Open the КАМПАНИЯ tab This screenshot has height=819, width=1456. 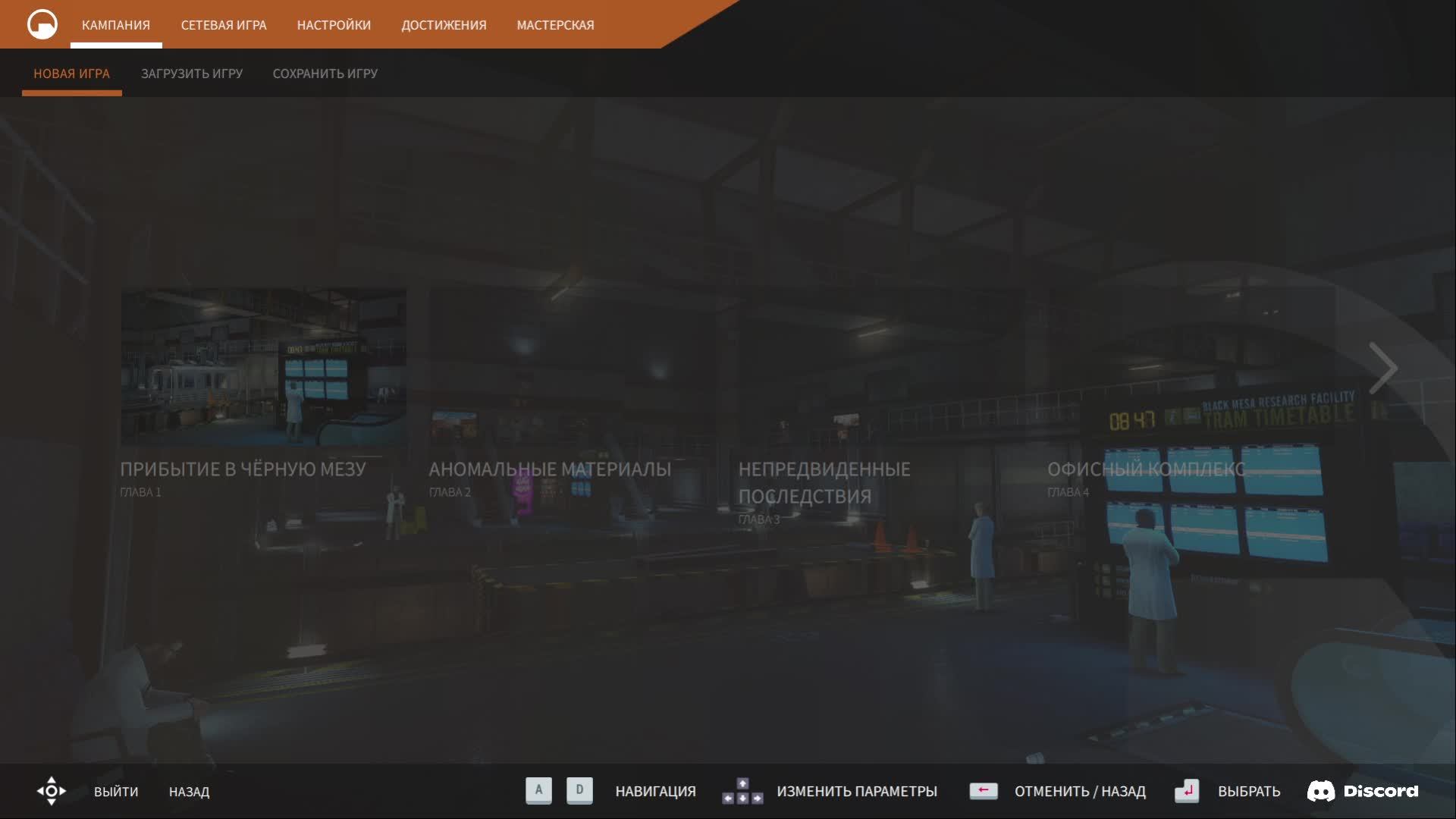[x=116, y=25]
